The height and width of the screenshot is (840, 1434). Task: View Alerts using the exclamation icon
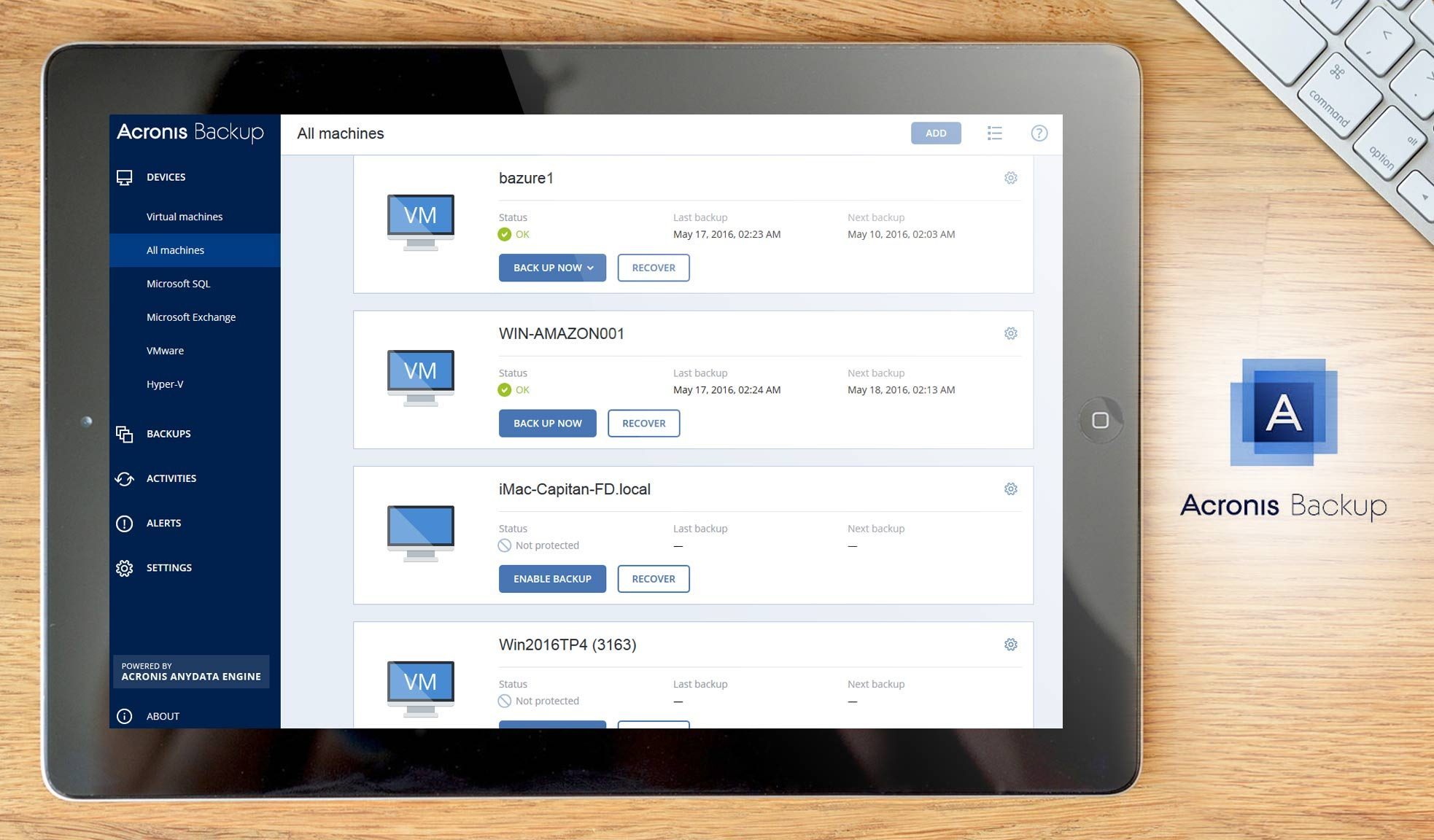click(x=125, y=523)
